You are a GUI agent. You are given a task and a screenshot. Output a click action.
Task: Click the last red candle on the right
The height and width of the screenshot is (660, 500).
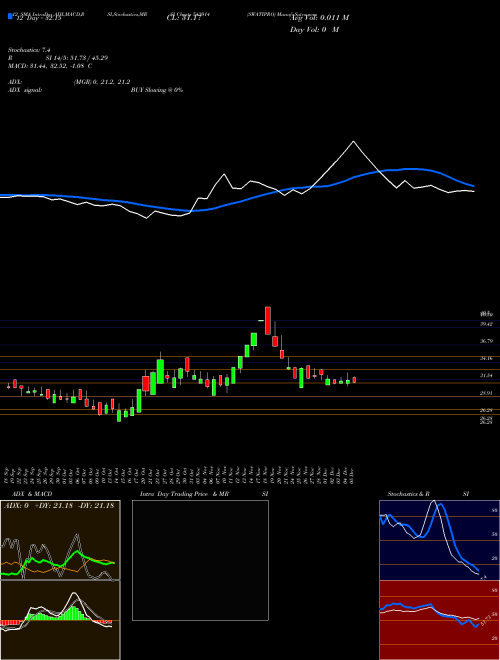pos(354,380)
